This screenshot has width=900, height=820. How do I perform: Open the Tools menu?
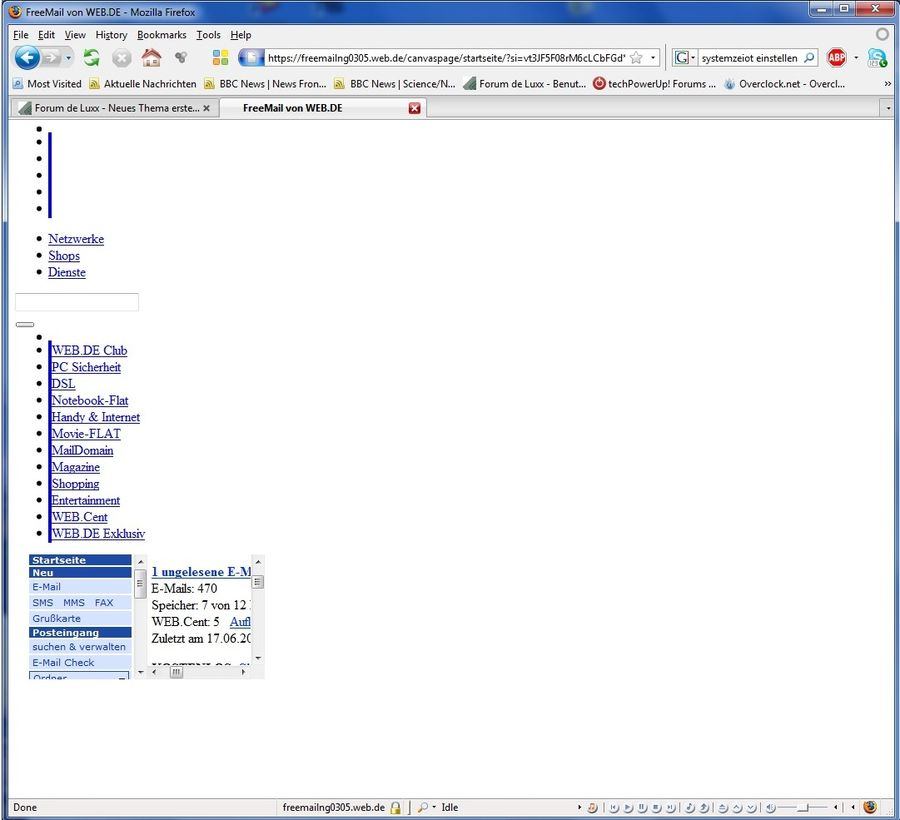tap(208, 35)
